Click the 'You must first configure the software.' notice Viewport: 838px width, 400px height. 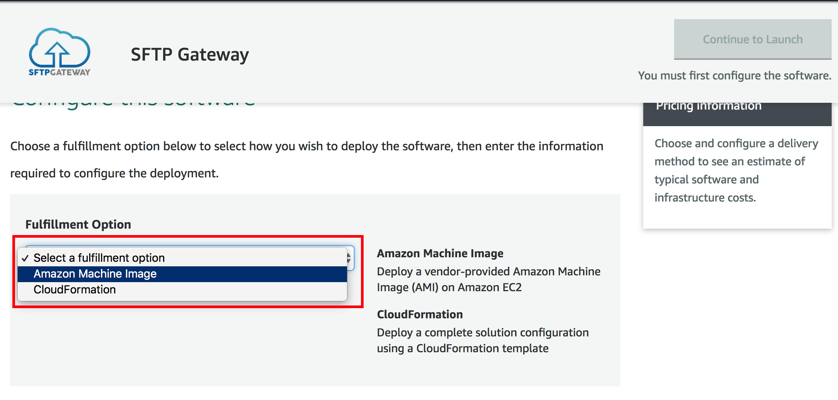click(x=734, y=75)
